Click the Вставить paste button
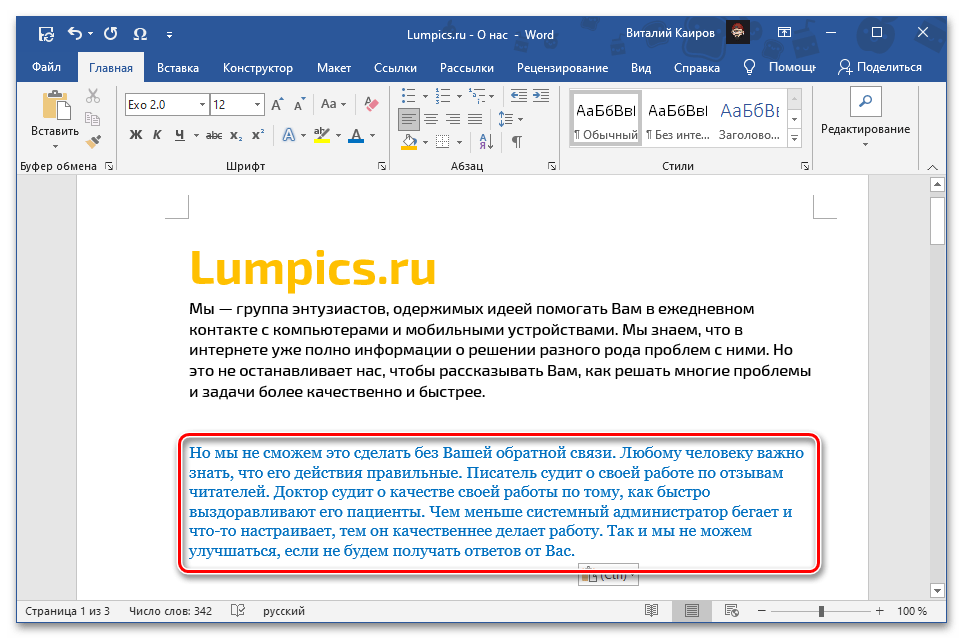This screenshot has width=963, height=639. click(54, 118)
